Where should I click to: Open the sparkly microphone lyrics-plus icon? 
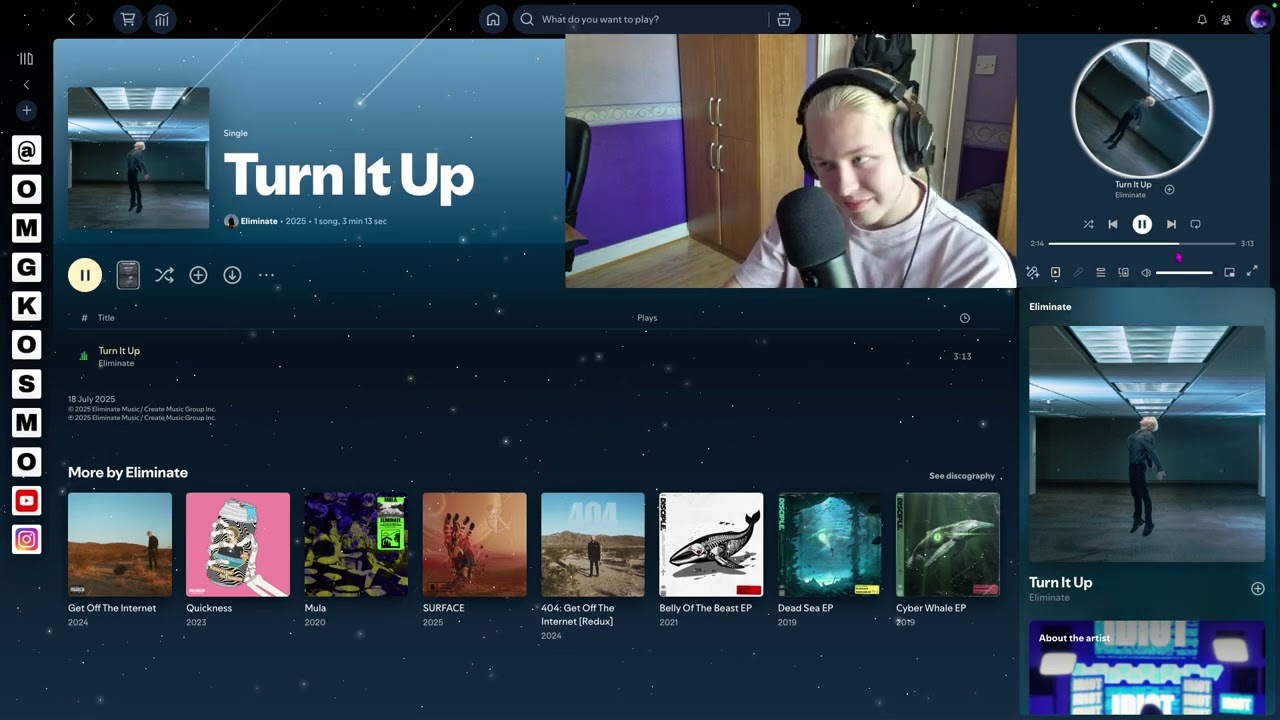[1032, 272]
